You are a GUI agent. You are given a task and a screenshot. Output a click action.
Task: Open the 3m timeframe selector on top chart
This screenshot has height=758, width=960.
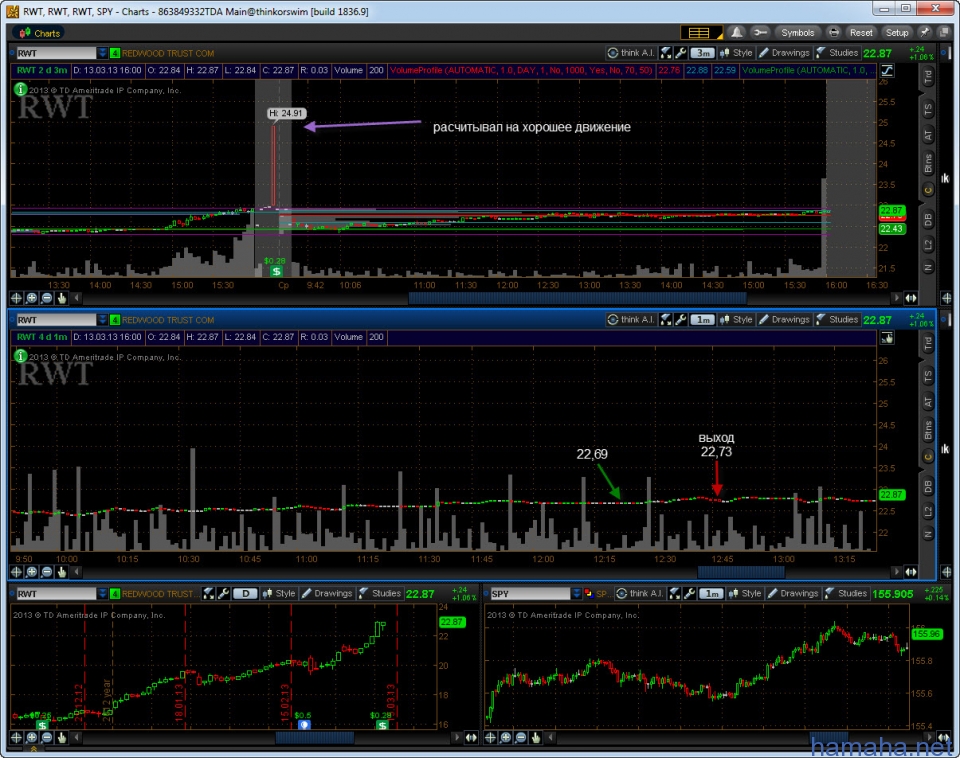pyautogui.click(x=703, y=53)
